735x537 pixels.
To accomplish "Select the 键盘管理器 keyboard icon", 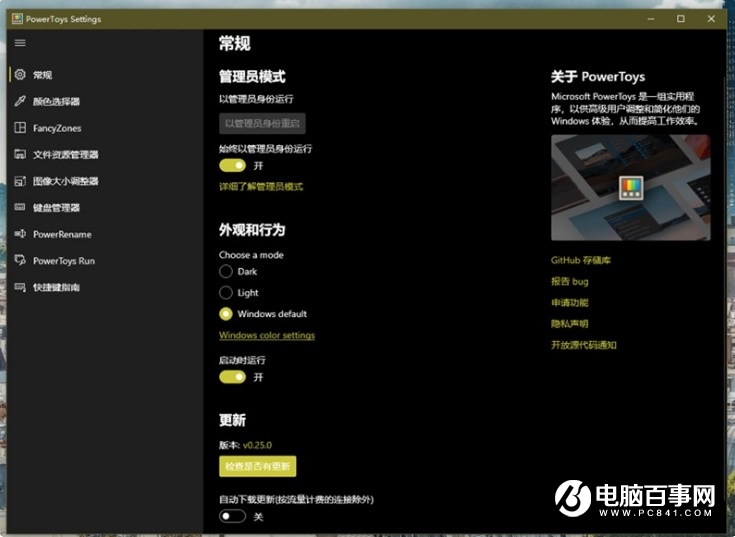I will pyautogui.click(x=20, y=208).
